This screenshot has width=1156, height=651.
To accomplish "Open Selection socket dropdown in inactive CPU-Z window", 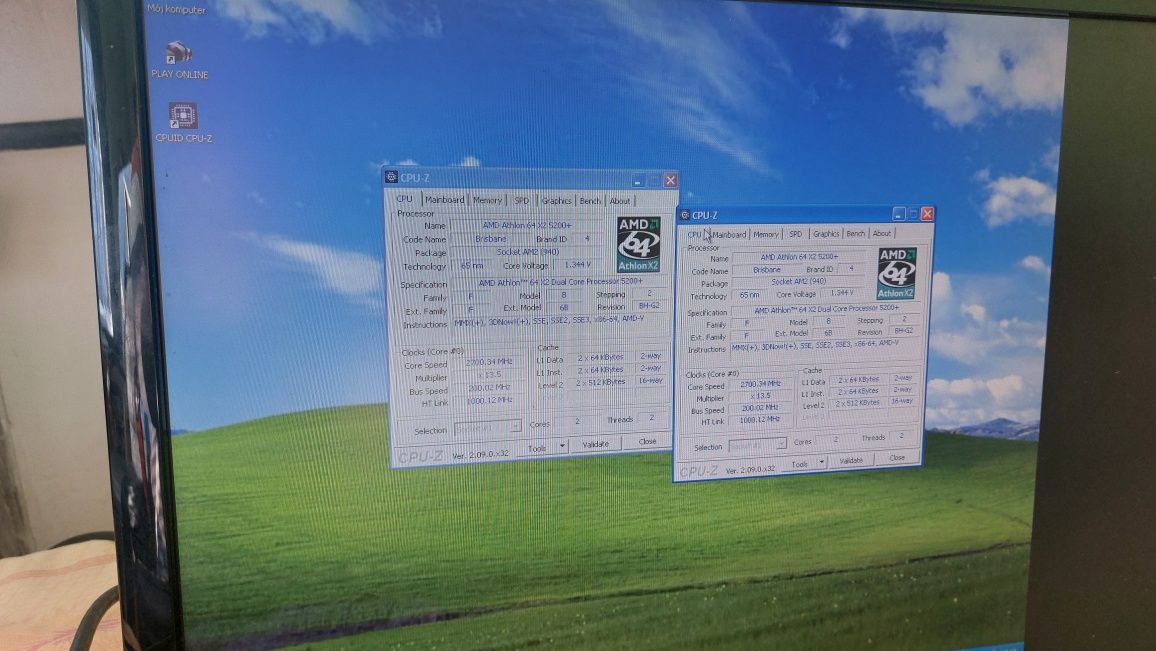I will coord(488,427).
